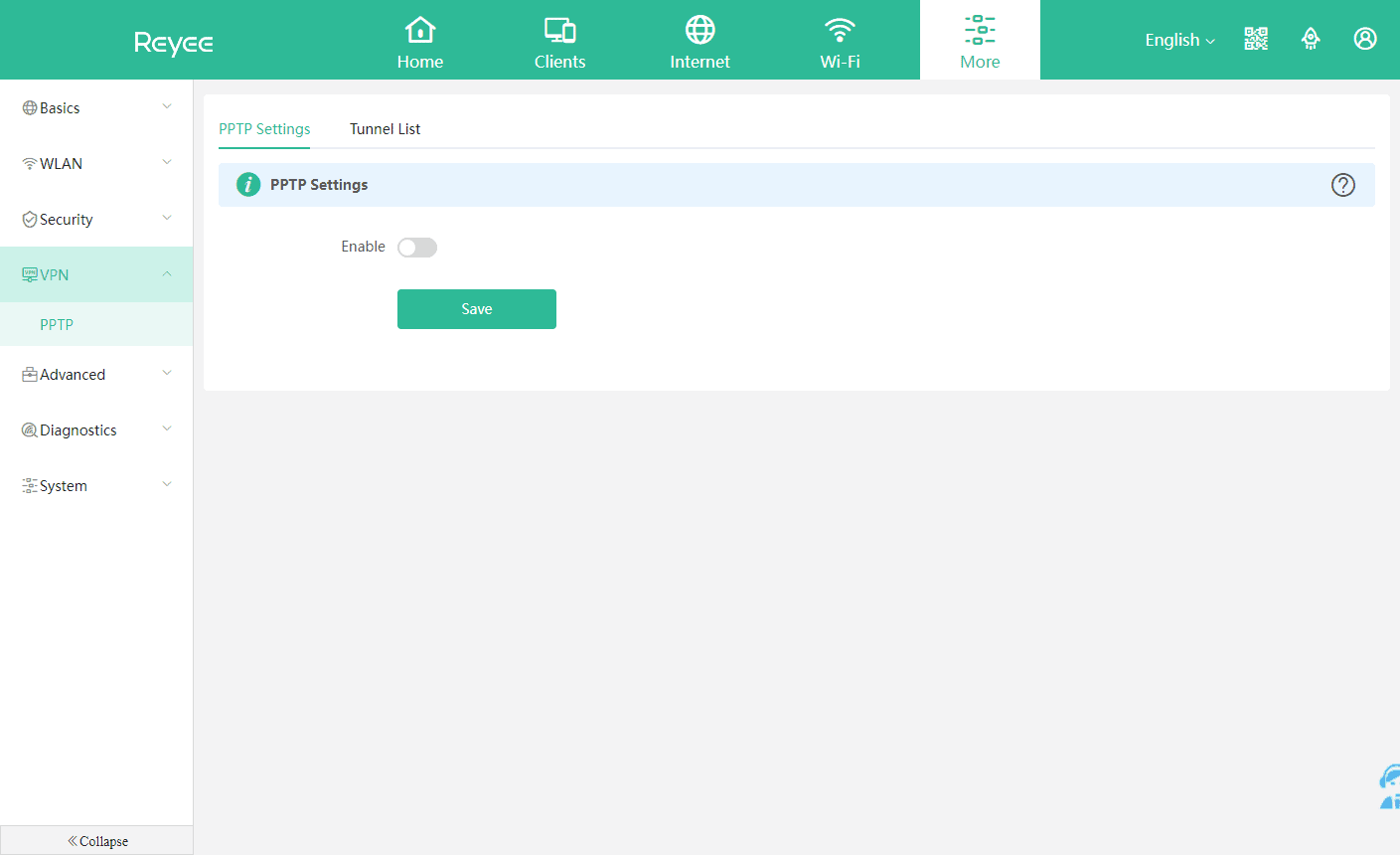
Task: Click the QR code icon
Action: pos(1256,39)
